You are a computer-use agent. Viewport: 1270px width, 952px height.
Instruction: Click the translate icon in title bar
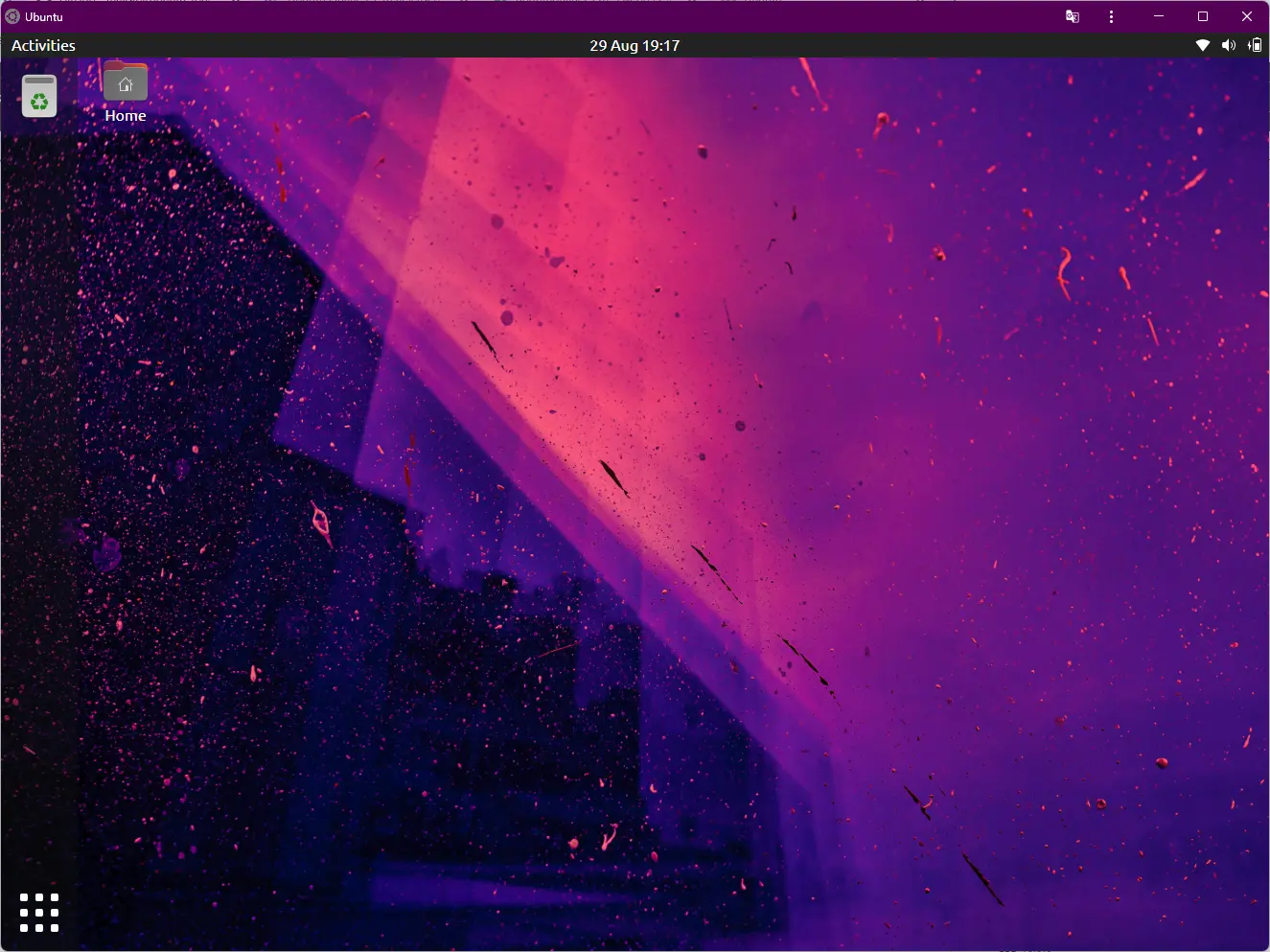click(1073, 16)
